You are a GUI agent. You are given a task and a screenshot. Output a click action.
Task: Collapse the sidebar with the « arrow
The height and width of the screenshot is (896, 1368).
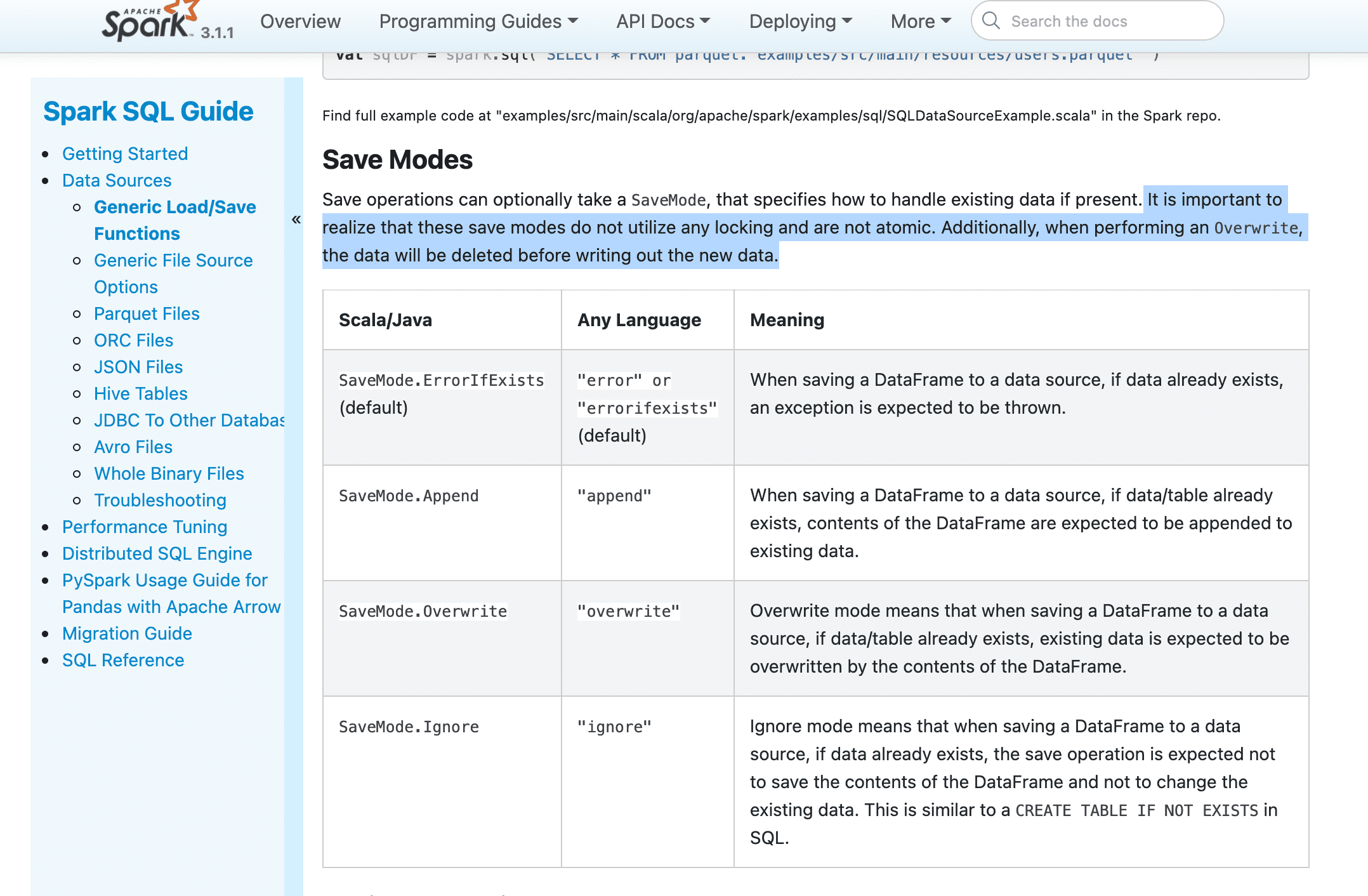point(296,220)
